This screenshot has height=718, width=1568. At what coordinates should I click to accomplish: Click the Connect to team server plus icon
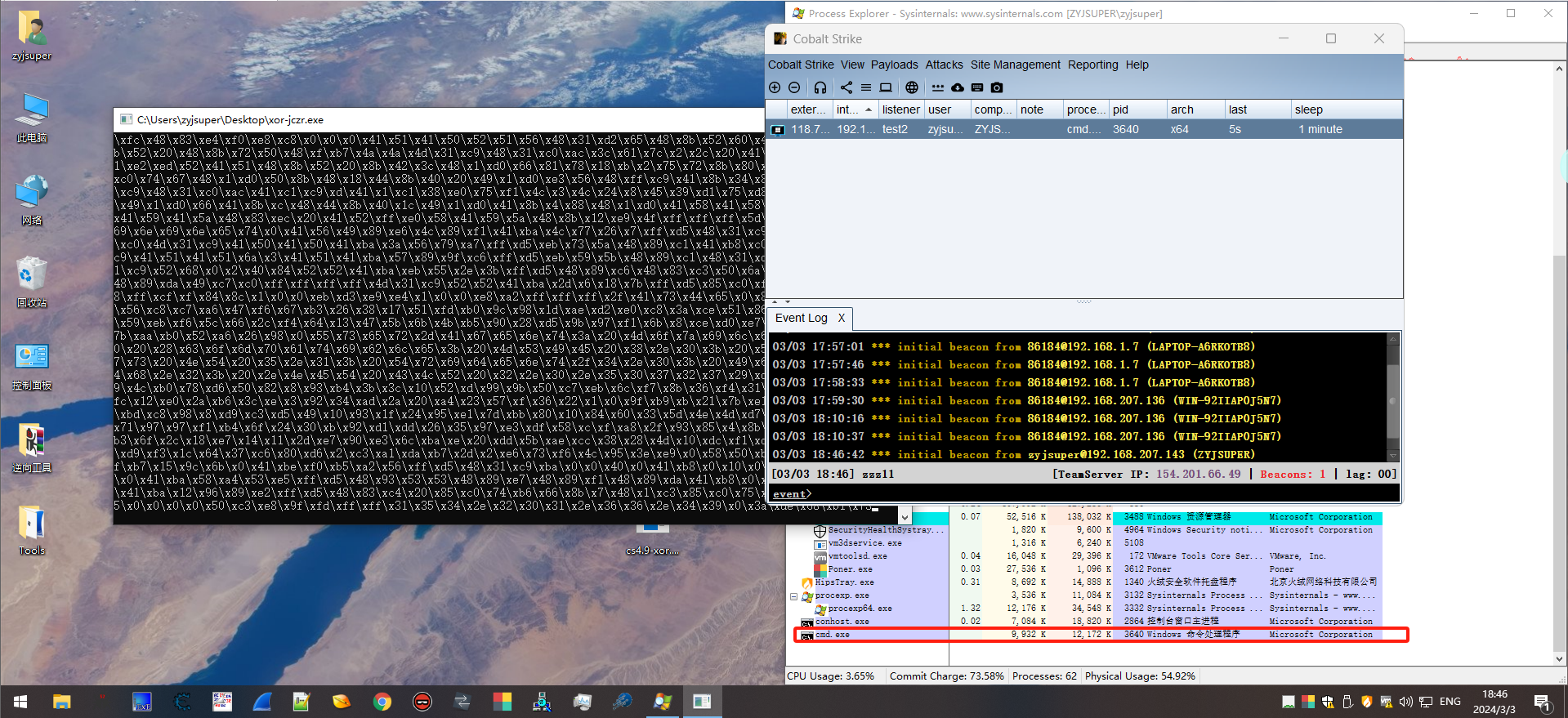775,87
